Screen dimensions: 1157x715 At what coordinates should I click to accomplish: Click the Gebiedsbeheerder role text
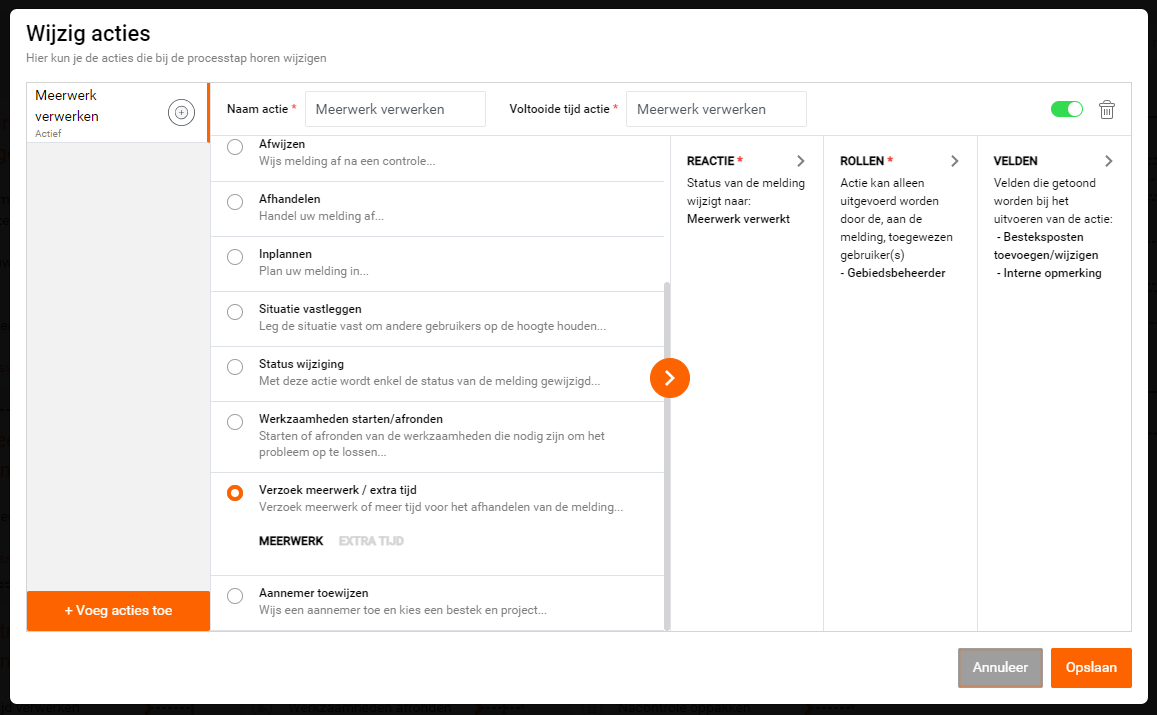896,273
